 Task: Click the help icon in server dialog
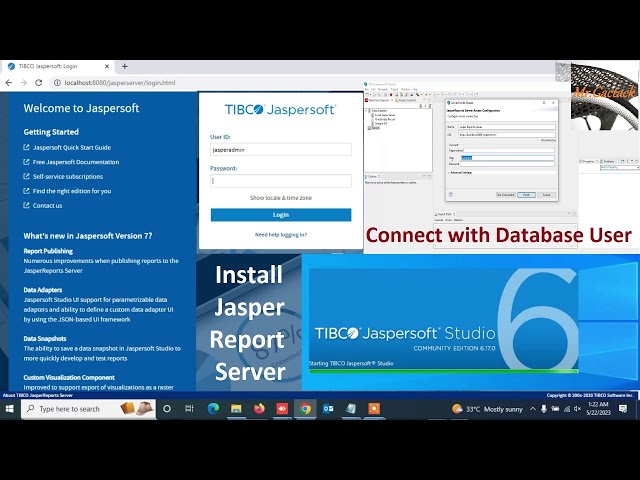pyautogui.click(x=451, y=195)
